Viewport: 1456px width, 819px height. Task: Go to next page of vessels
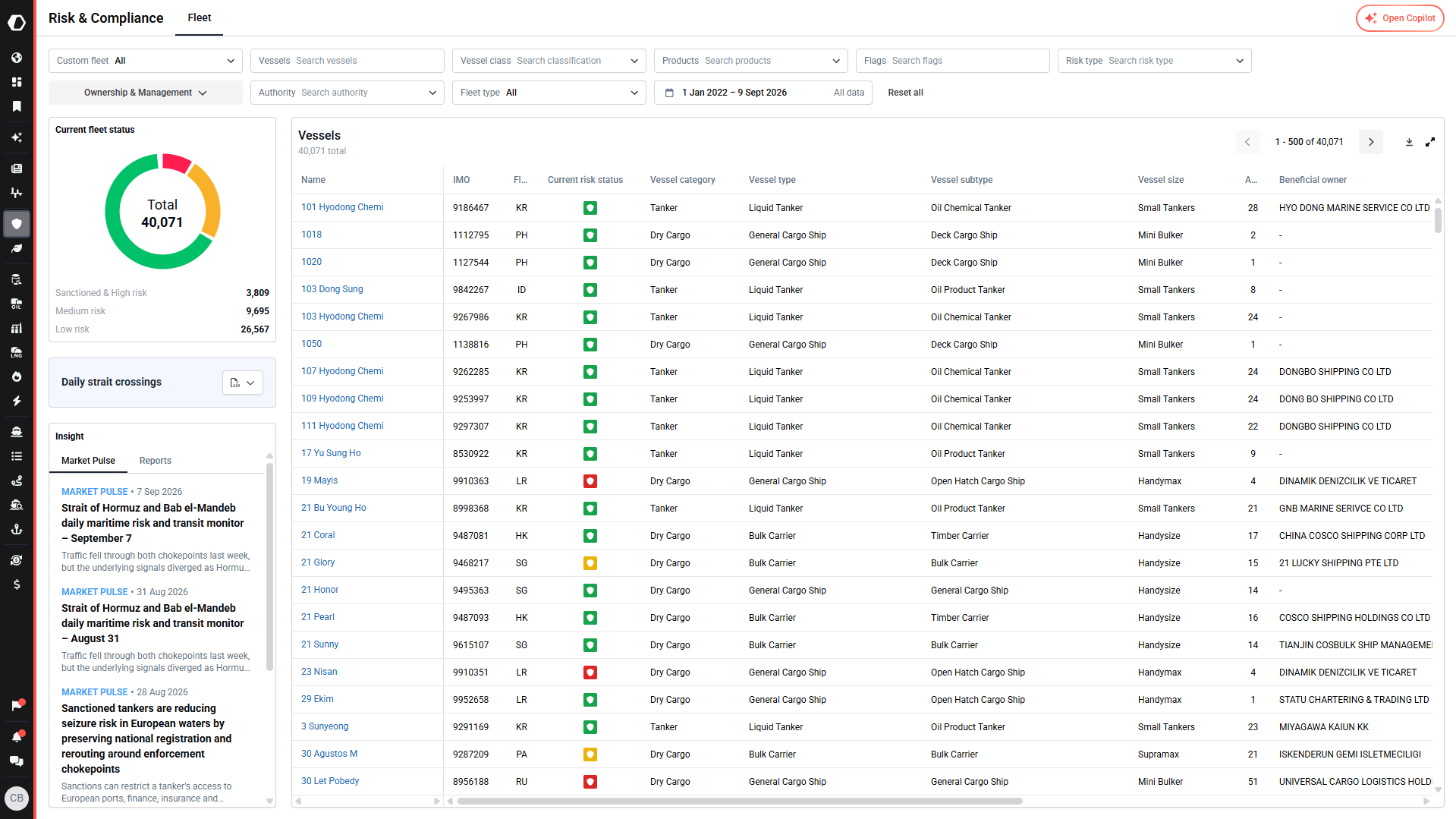[1371, 142]
